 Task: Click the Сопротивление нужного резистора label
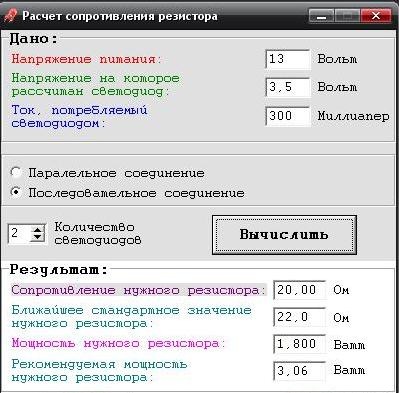click(139, 290)
